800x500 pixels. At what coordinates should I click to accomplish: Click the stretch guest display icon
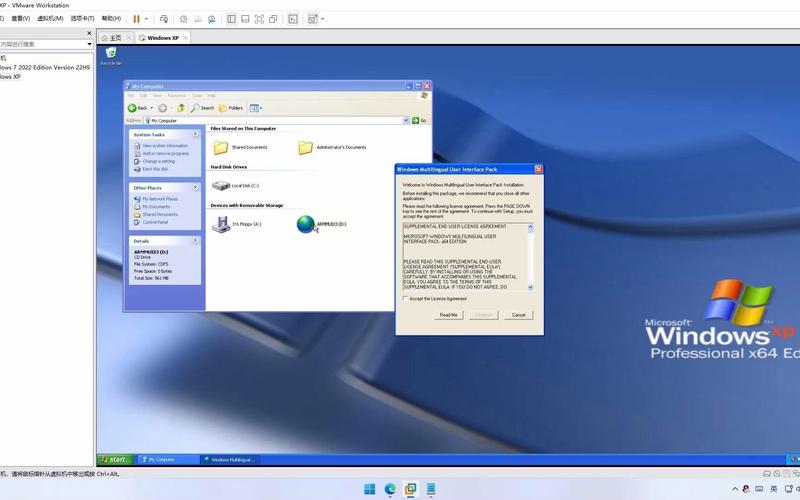(312, 19)
